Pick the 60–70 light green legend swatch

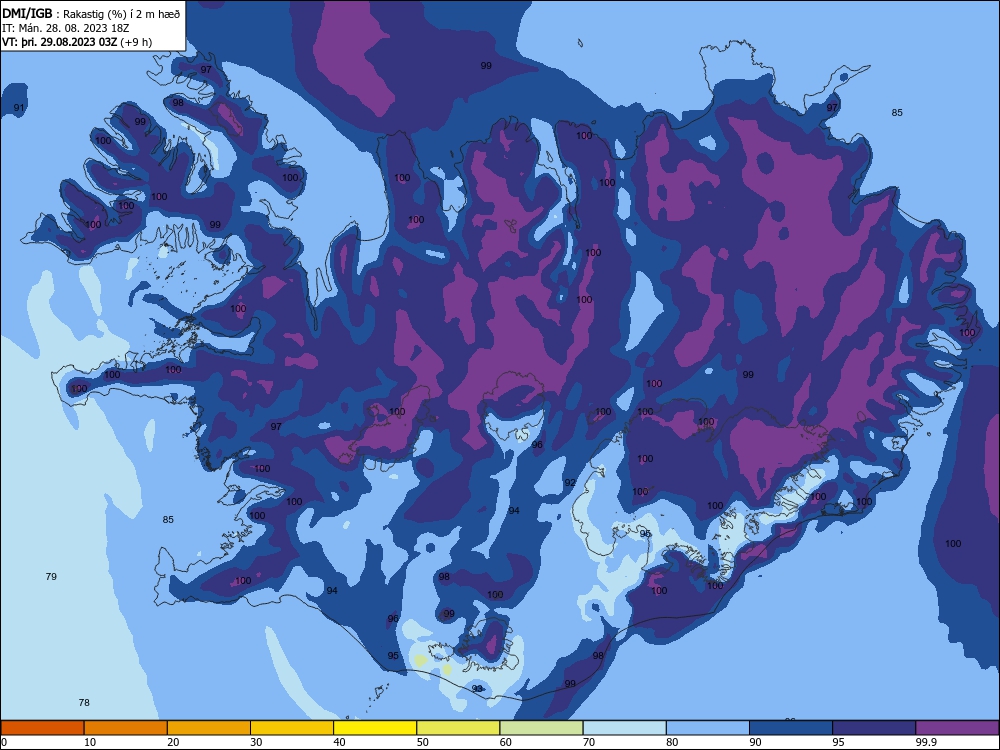click(541, 728)
